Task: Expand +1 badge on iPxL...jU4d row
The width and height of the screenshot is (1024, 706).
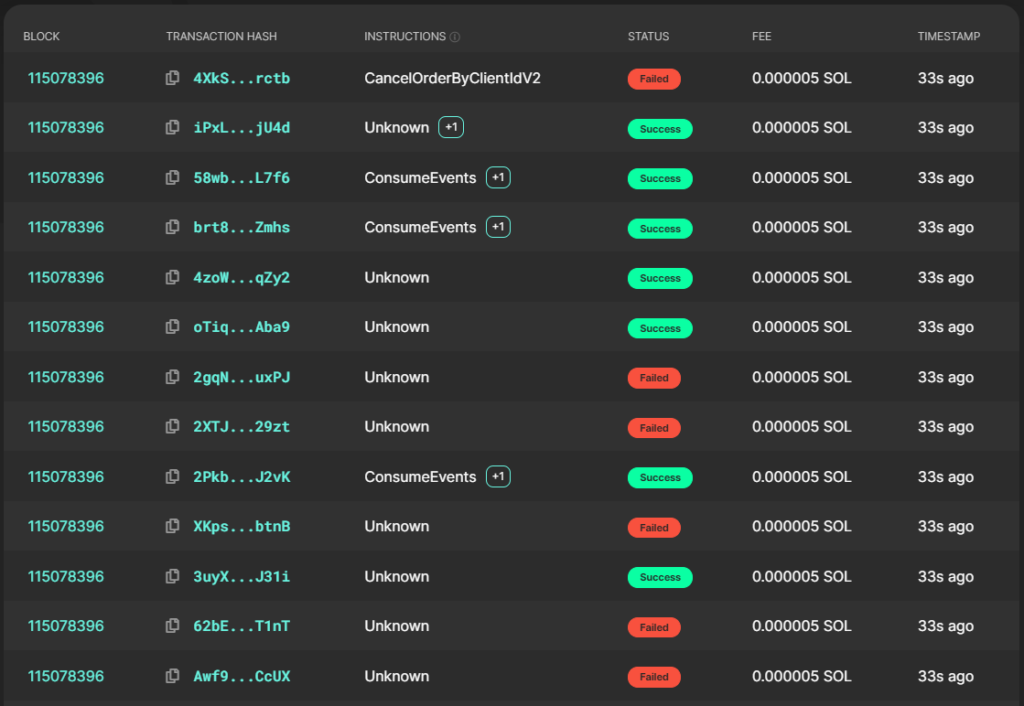Action: coord(451,128)
